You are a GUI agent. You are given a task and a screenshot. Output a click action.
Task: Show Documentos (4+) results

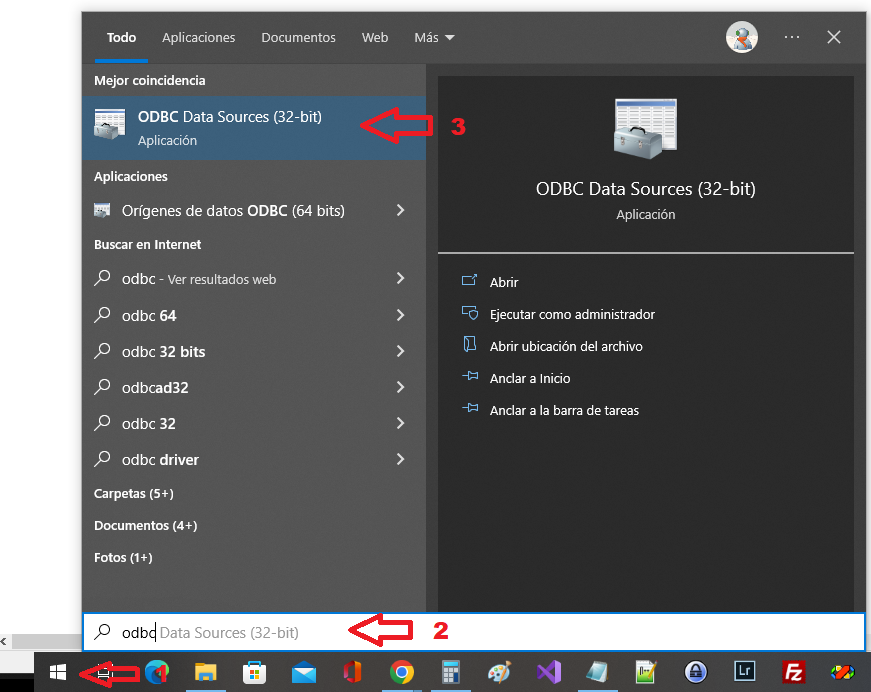146,525
